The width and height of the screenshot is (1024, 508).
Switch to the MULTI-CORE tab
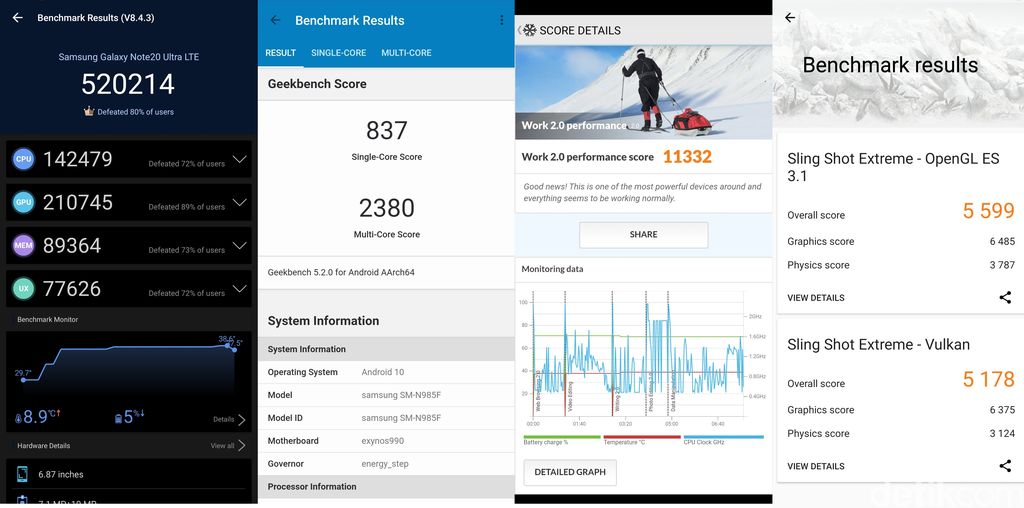pos(406,53)
